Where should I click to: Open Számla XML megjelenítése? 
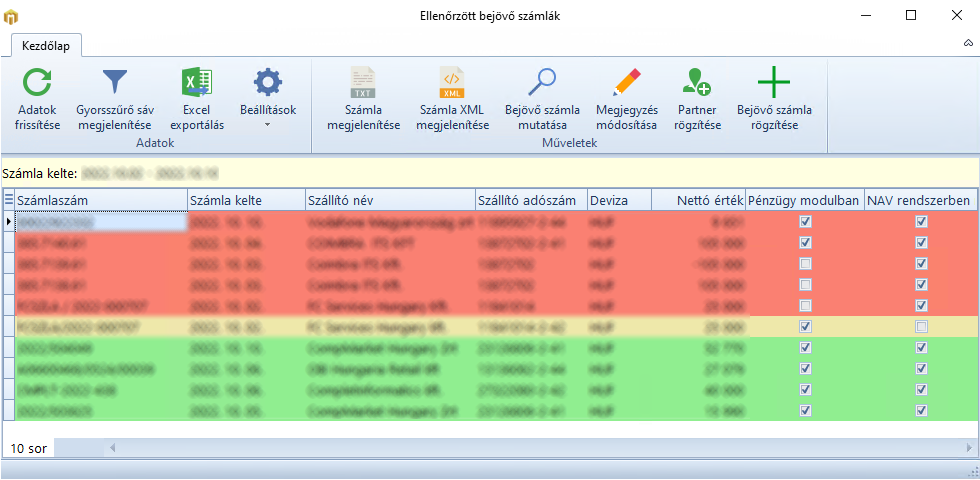452,83
